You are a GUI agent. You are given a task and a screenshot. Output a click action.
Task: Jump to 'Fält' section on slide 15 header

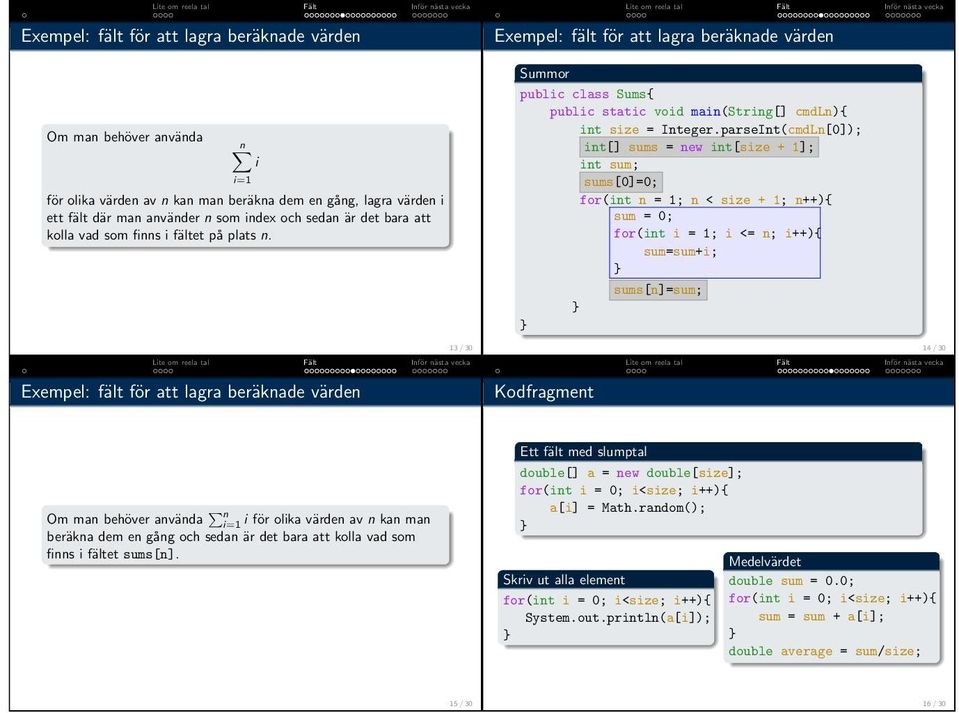click(x=310, y=363)
